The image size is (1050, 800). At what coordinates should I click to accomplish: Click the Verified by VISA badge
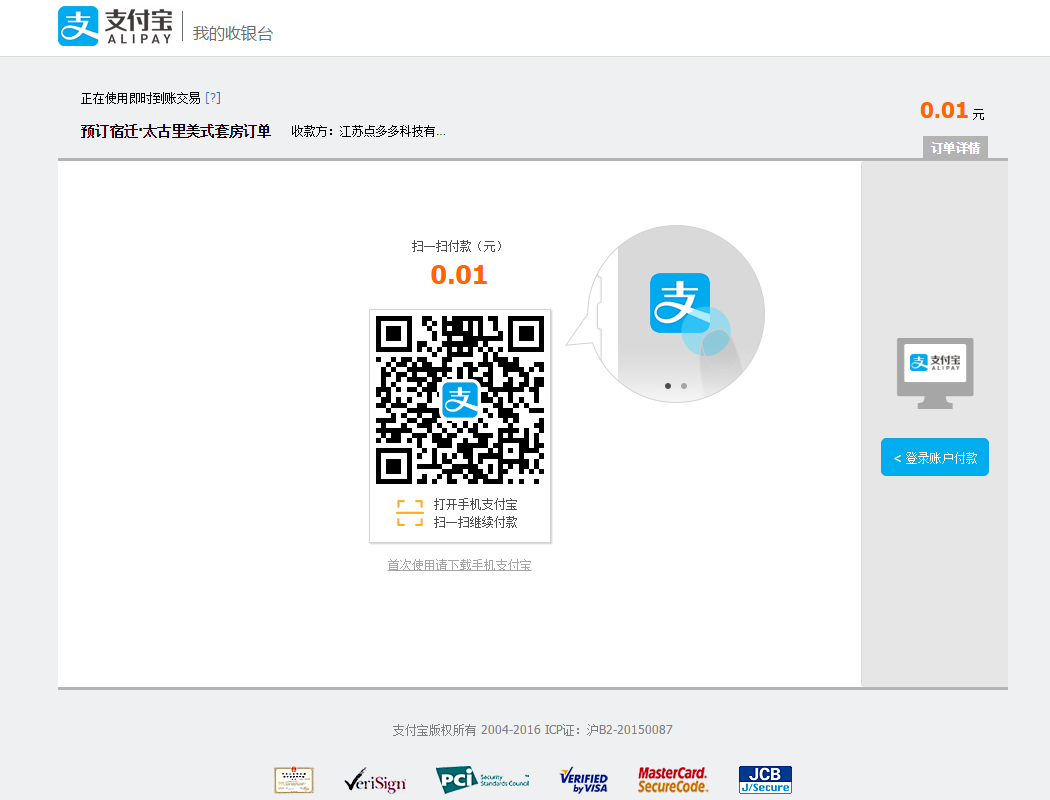click(584, 780)
